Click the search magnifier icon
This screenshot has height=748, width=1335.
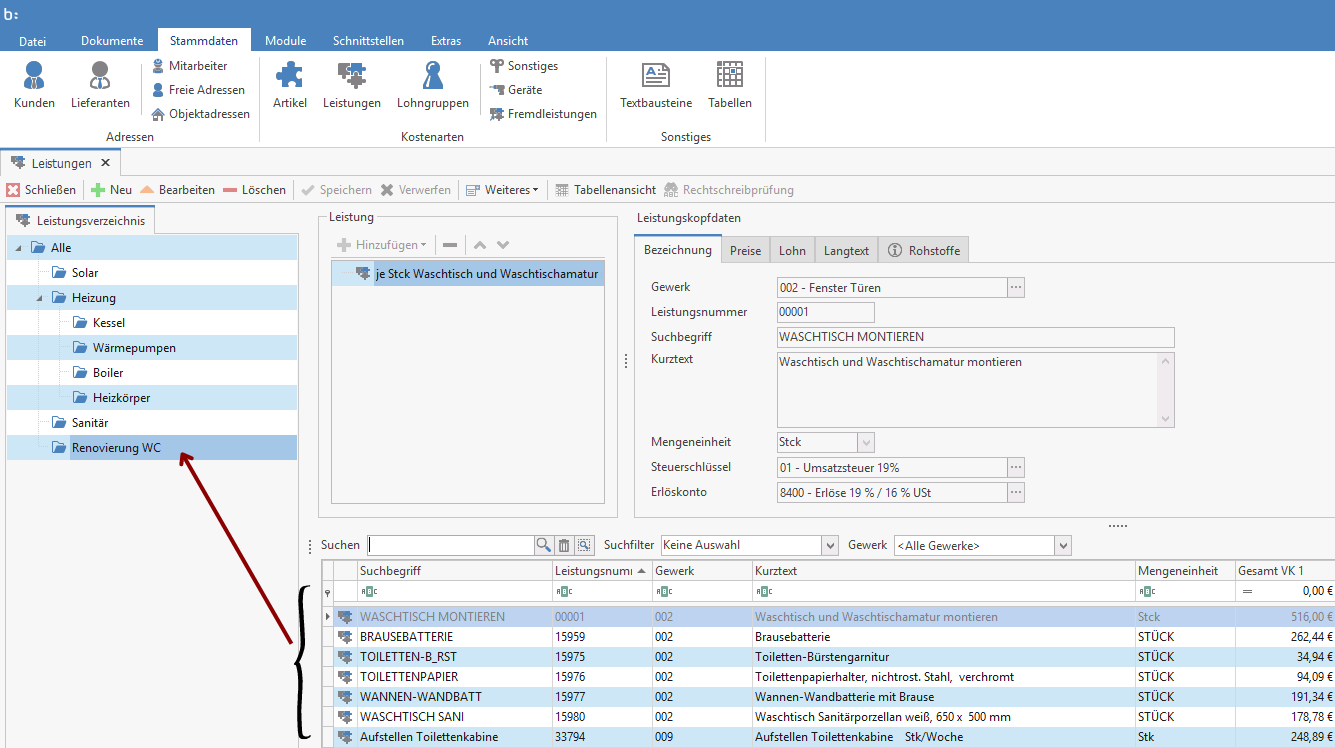pos(543,545)
